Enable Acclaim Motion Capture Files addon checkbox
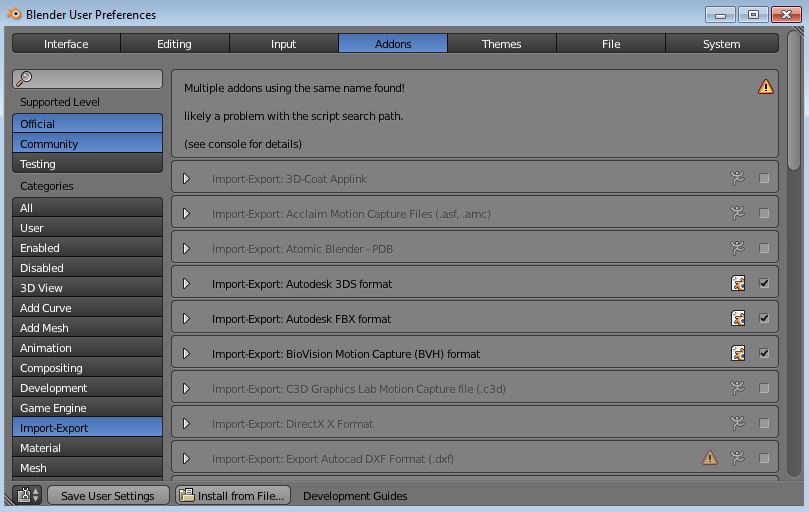This screenshot has height=512, width=809. point(764,213)
